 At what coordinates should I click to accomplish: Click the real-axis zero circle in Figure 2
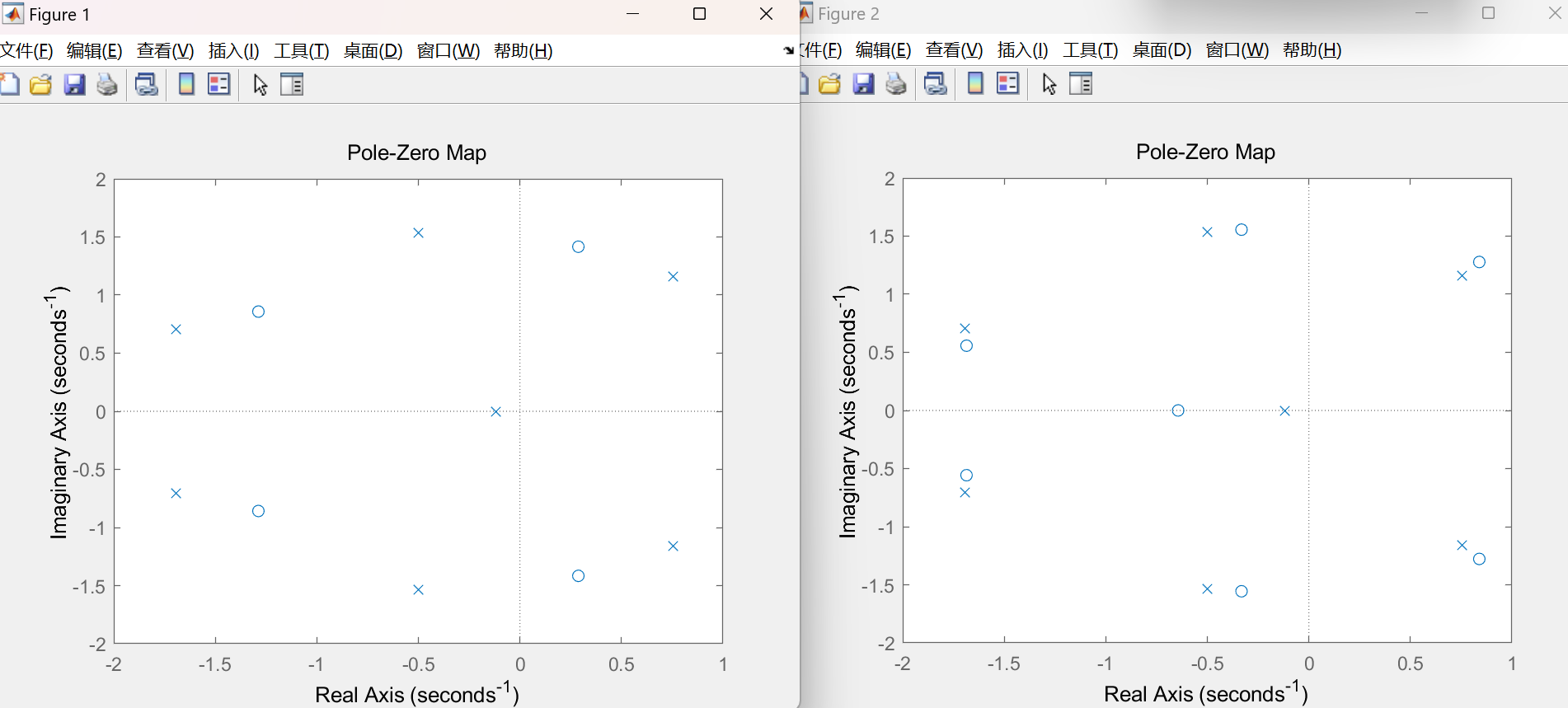pyautogui.click(x=1178, y=410)
